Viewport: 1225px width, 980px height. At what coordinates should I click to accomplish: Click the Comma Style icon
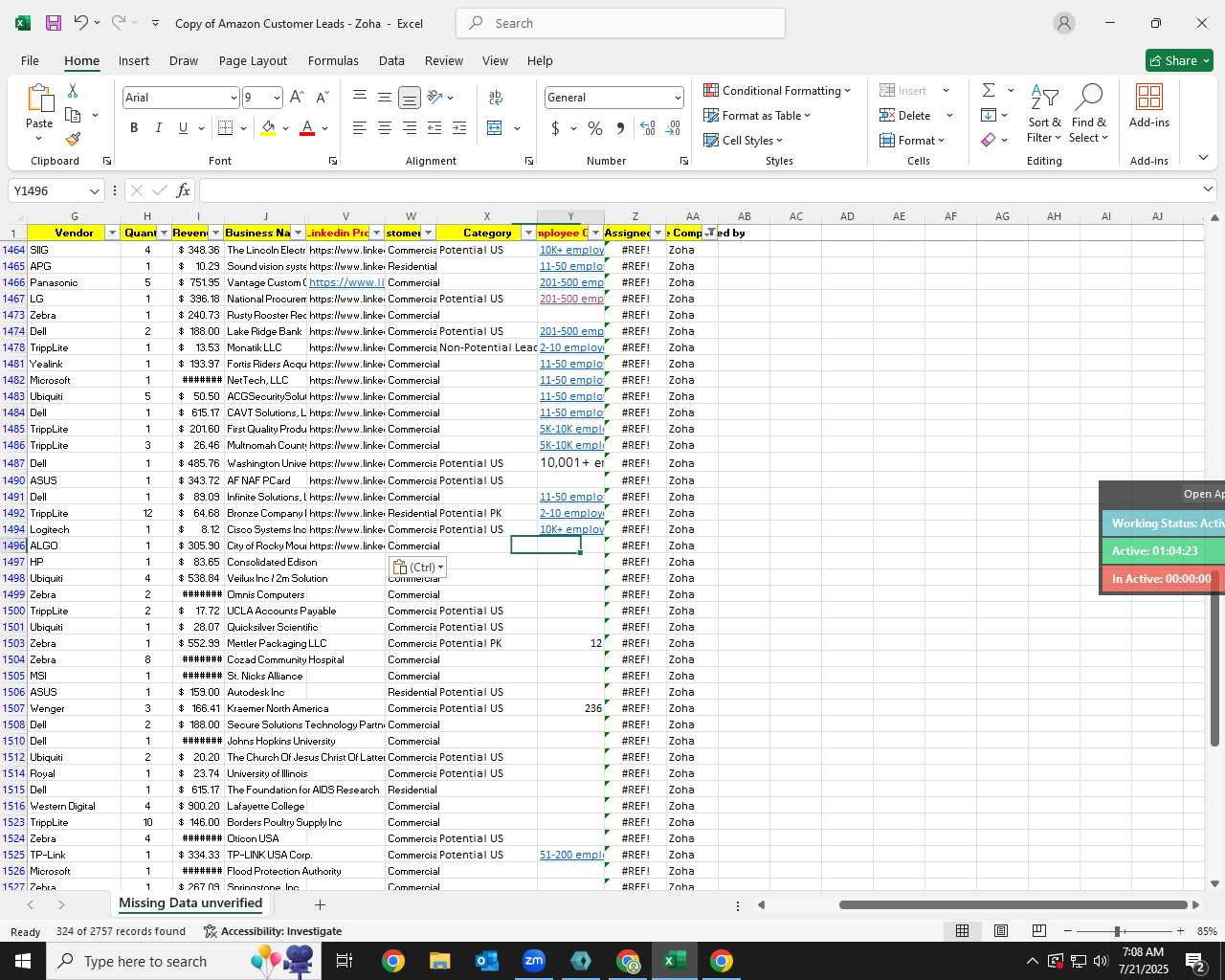tap(620, 128)
